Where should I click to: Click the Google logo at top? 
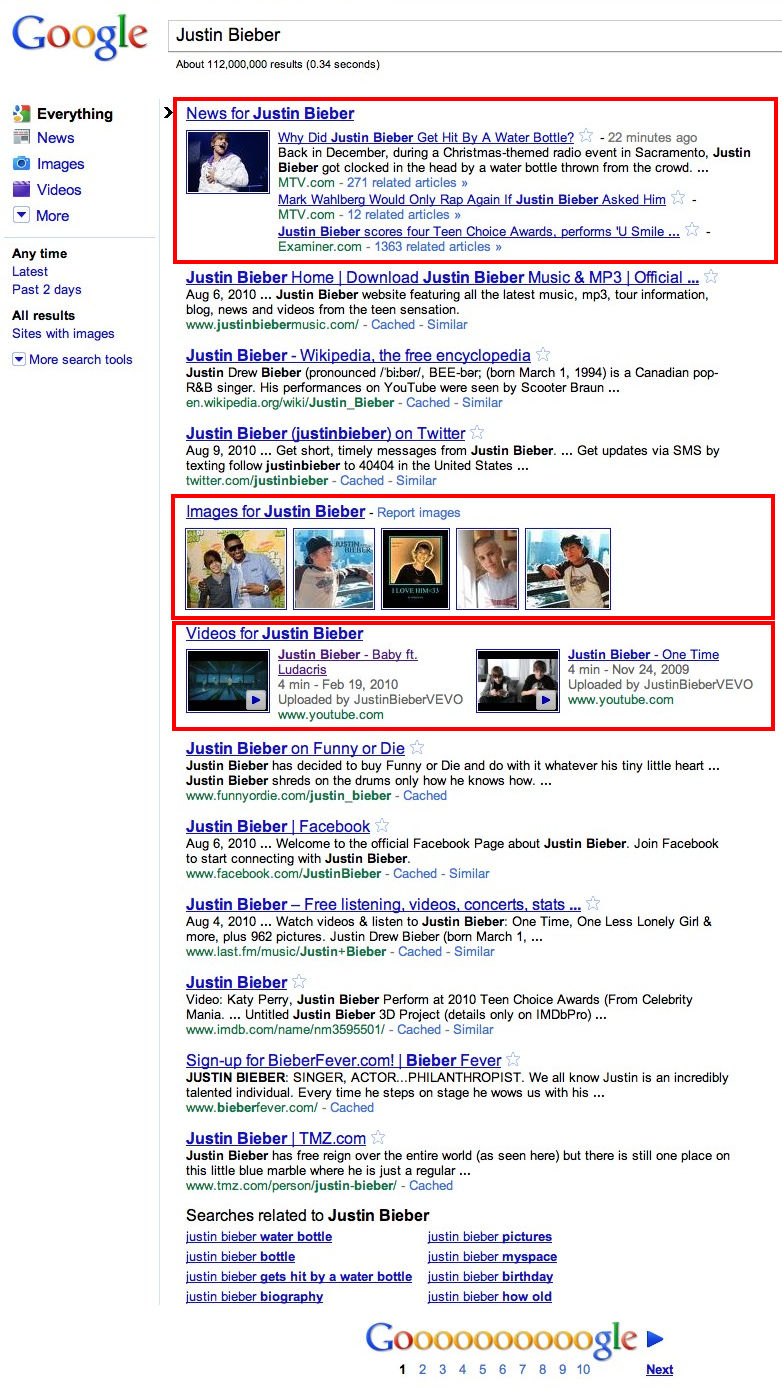click(x=80, y=38)
